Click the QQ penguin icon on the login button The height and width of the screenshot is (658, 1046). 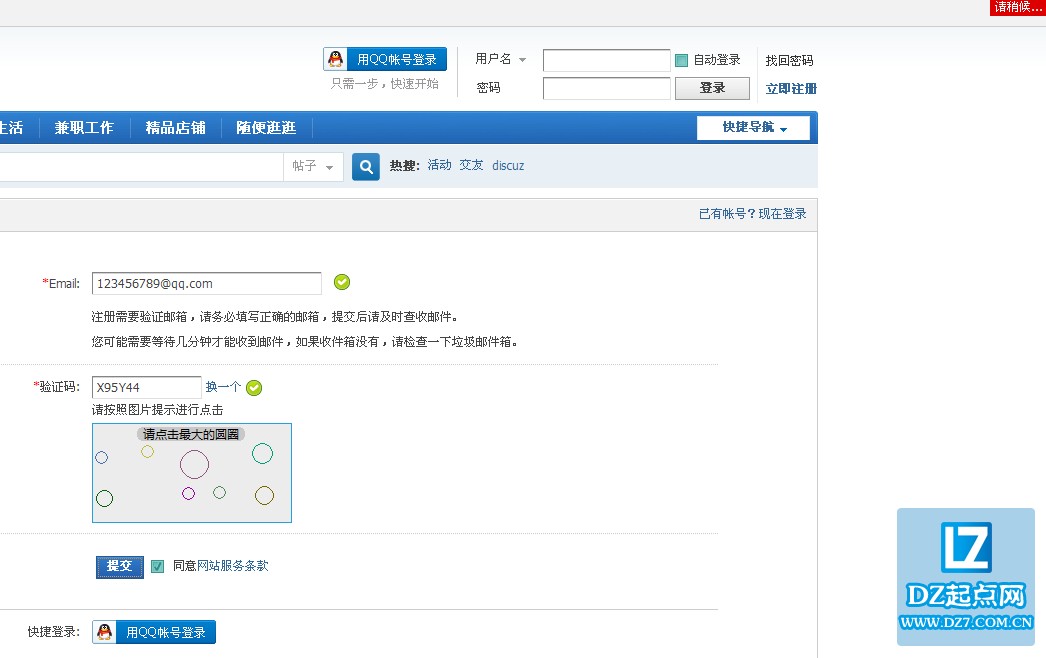pos(334,58)
